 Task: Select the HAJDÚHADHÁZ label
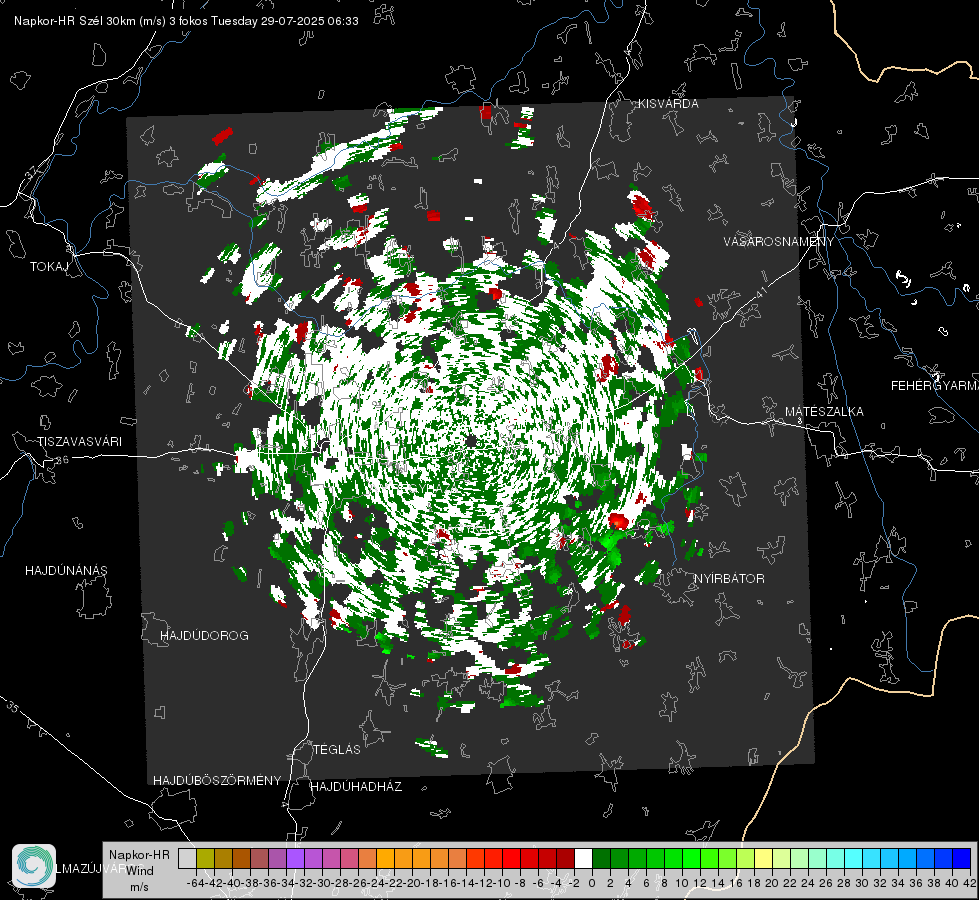(356, 787)
